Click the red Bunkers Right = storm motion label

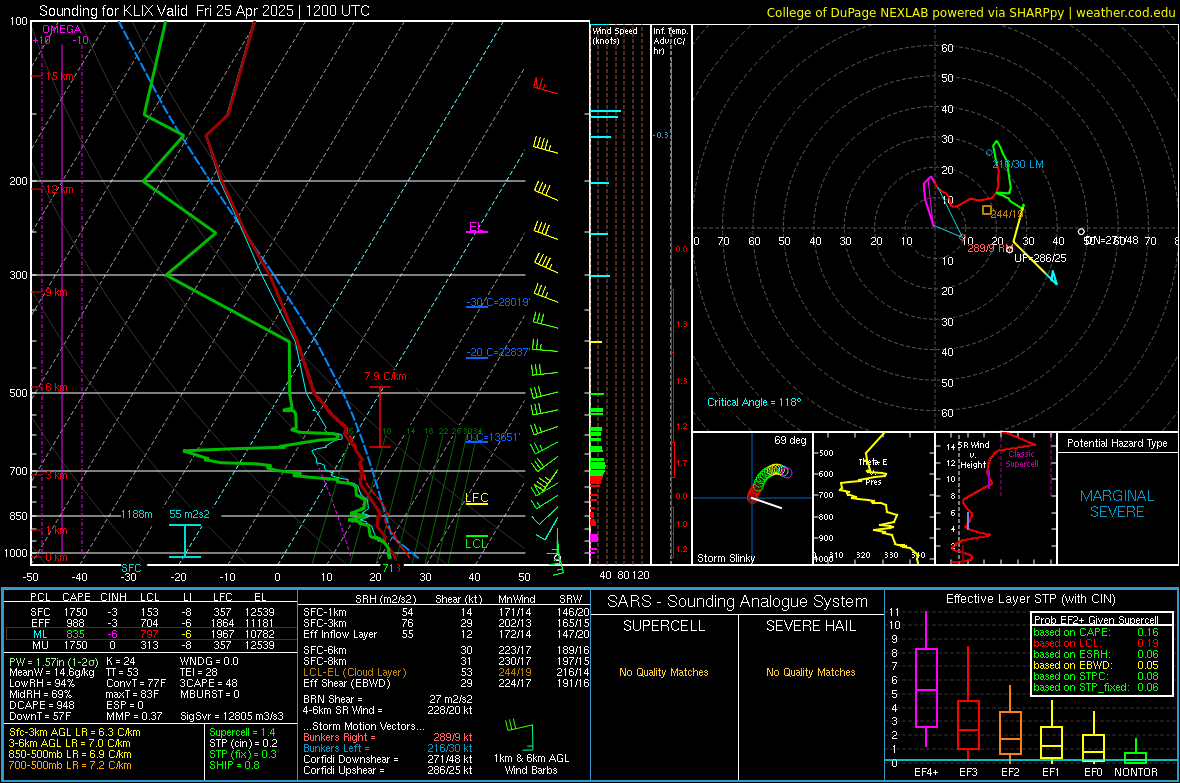339,737
